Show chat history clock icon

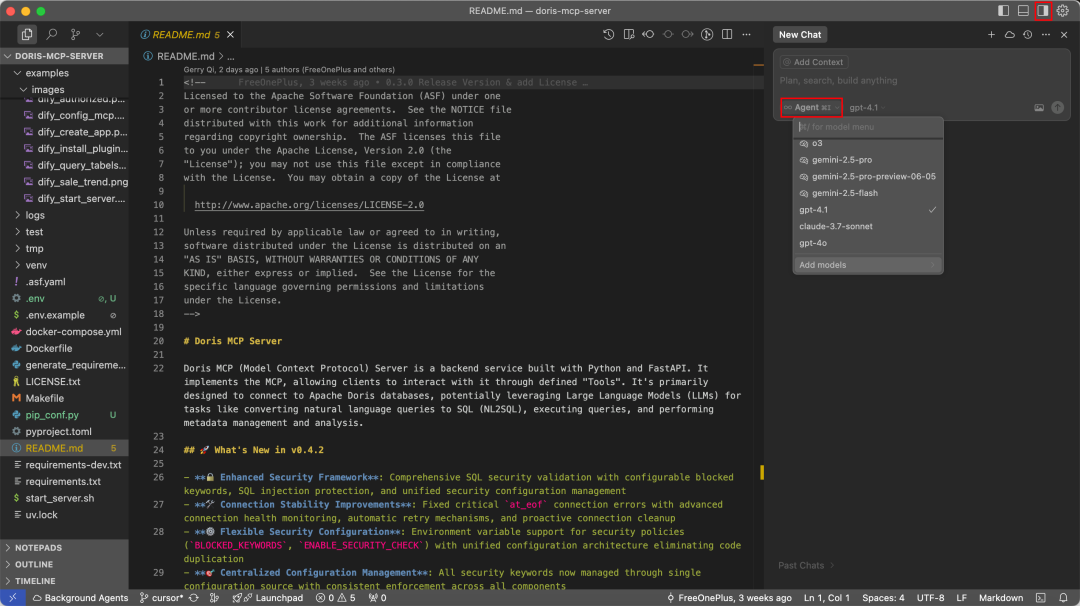pyautogui.click(x=1027, y=34)
